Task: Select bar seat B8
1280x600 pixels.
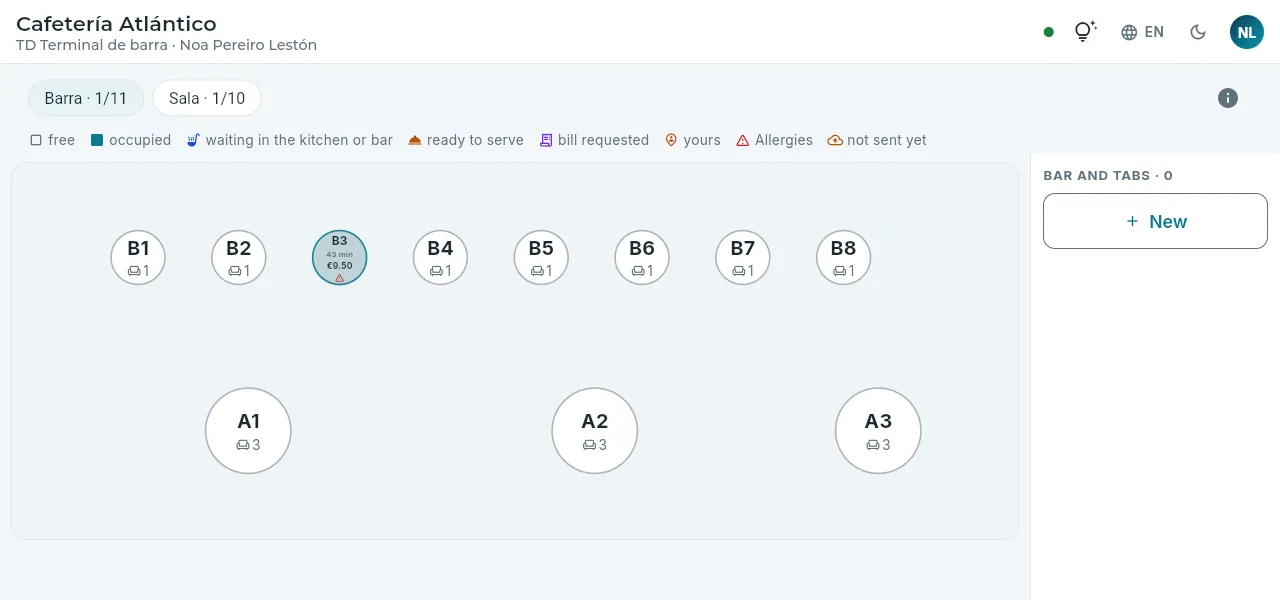Action: pos(844,258)
